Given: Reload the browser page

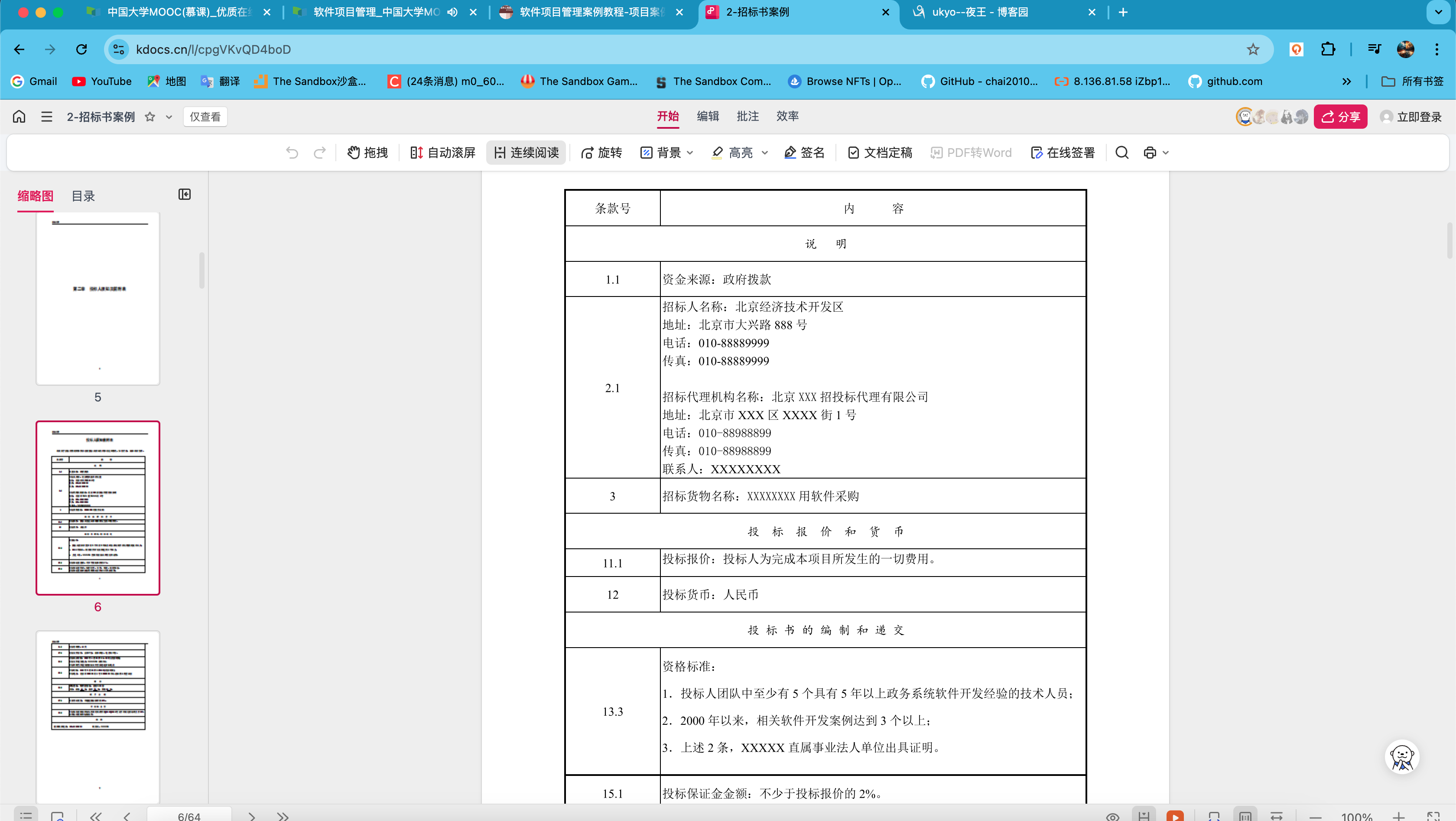Looking at the screenshot, I should pyautogui.click(x=81, y=49).
